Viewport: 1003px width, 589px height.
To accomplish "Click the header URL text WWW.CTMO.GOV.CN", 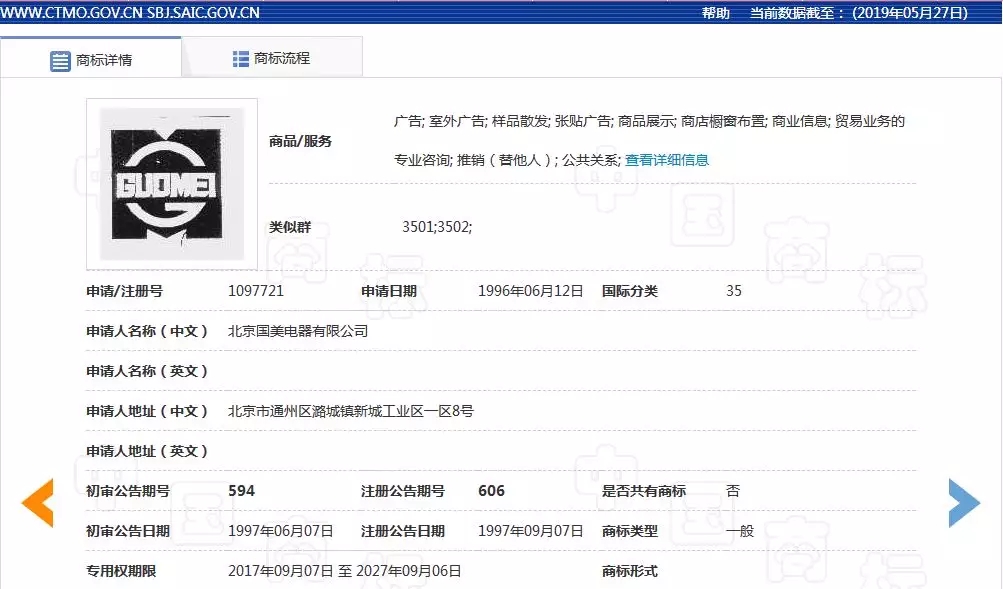I will click(72, 13).
